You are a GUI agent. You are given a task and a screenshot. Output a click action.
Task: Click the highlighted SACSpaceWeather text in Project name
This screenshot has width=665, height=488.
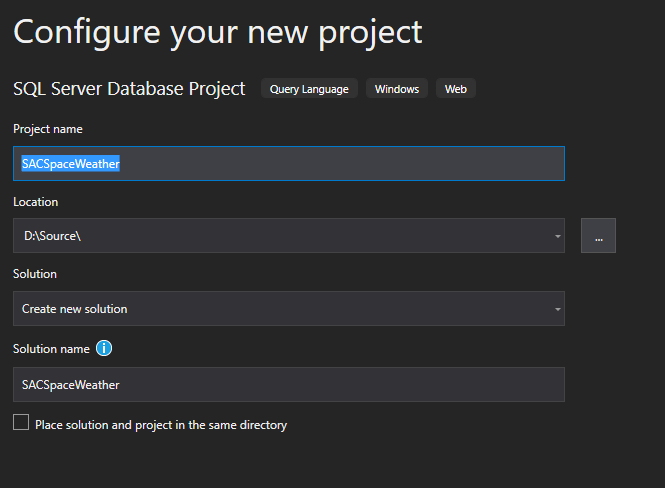(x=71, y=164)
